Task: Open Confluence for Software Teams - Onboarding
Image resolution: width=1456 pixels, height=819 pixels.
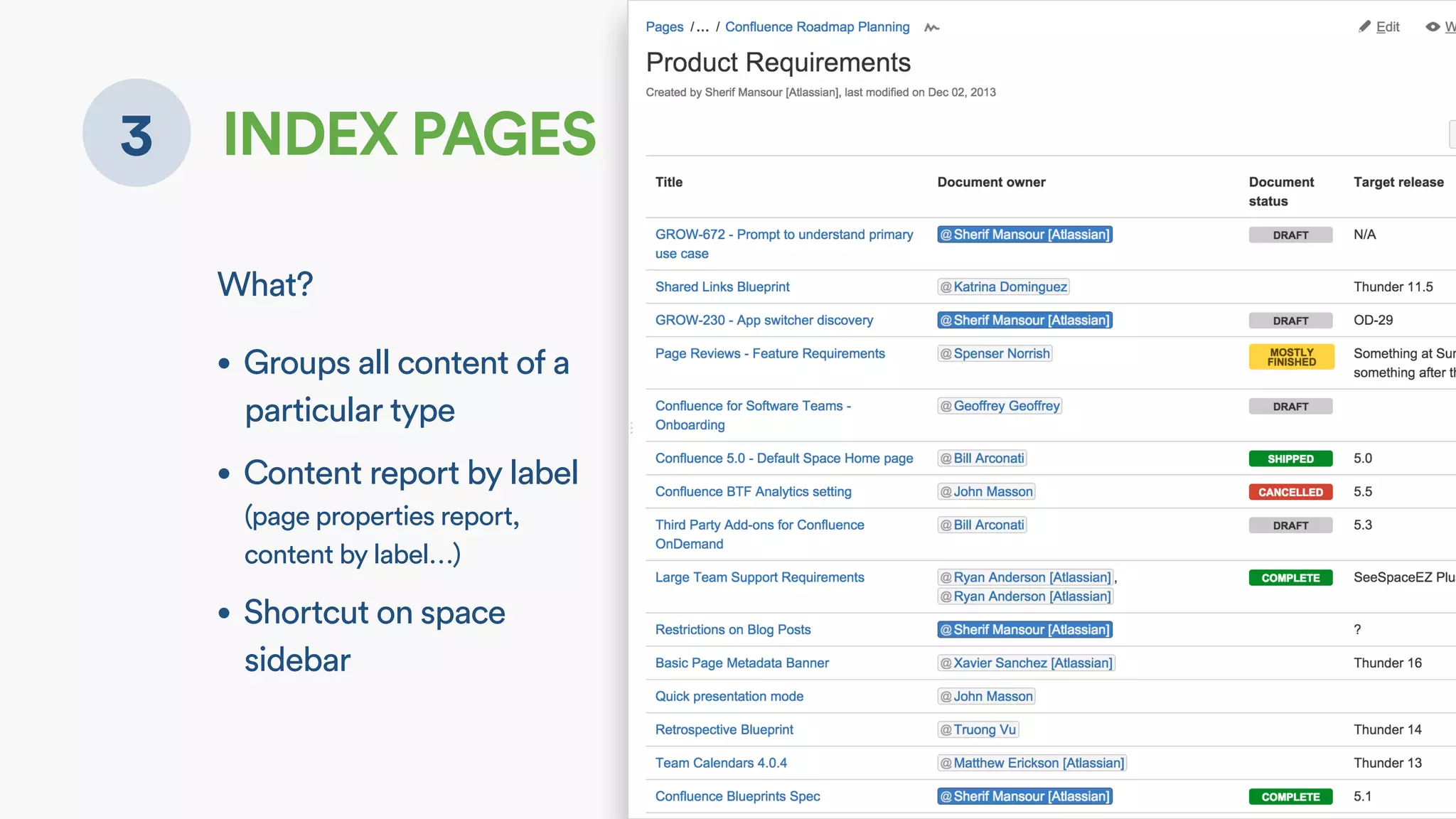Action: (x=753, y=415)
